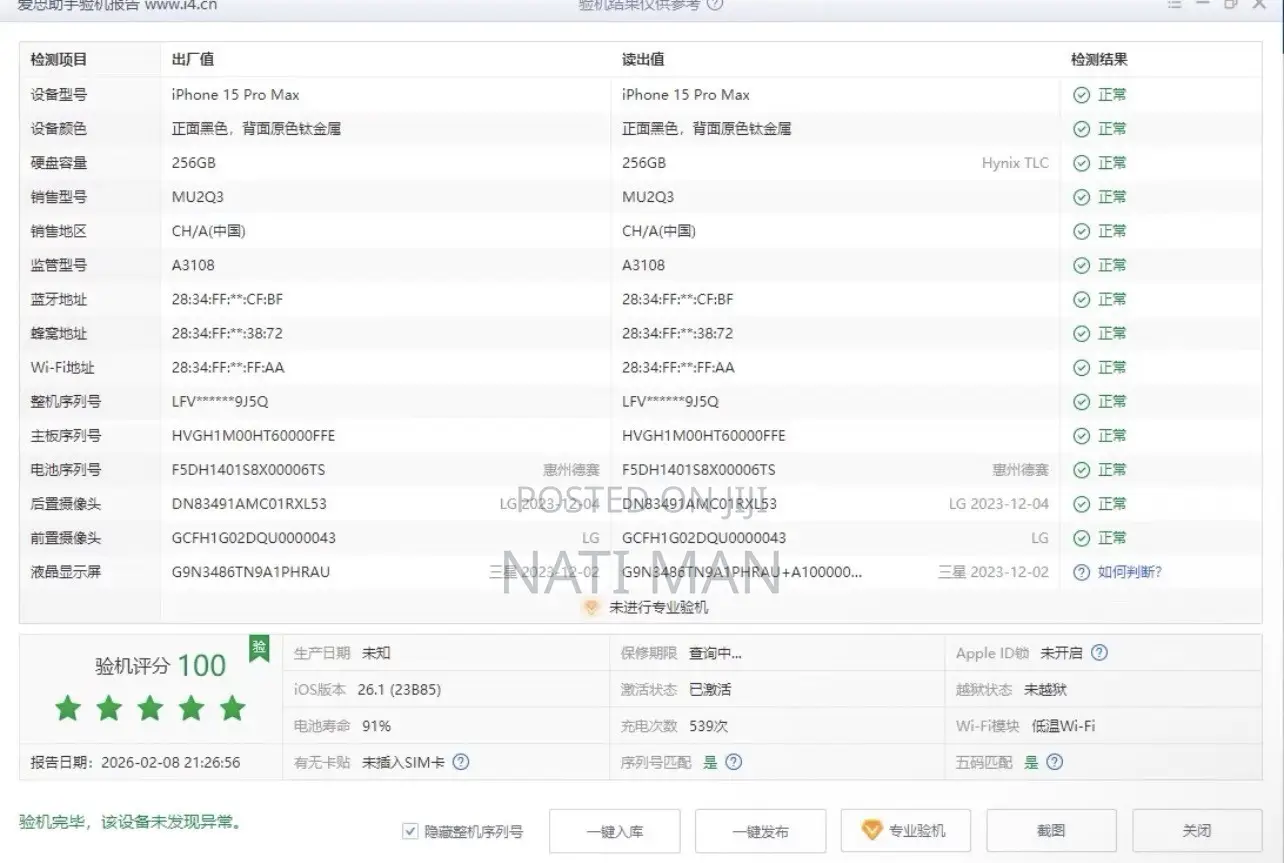Click the 验机评分 100 score

coord(161,666)
